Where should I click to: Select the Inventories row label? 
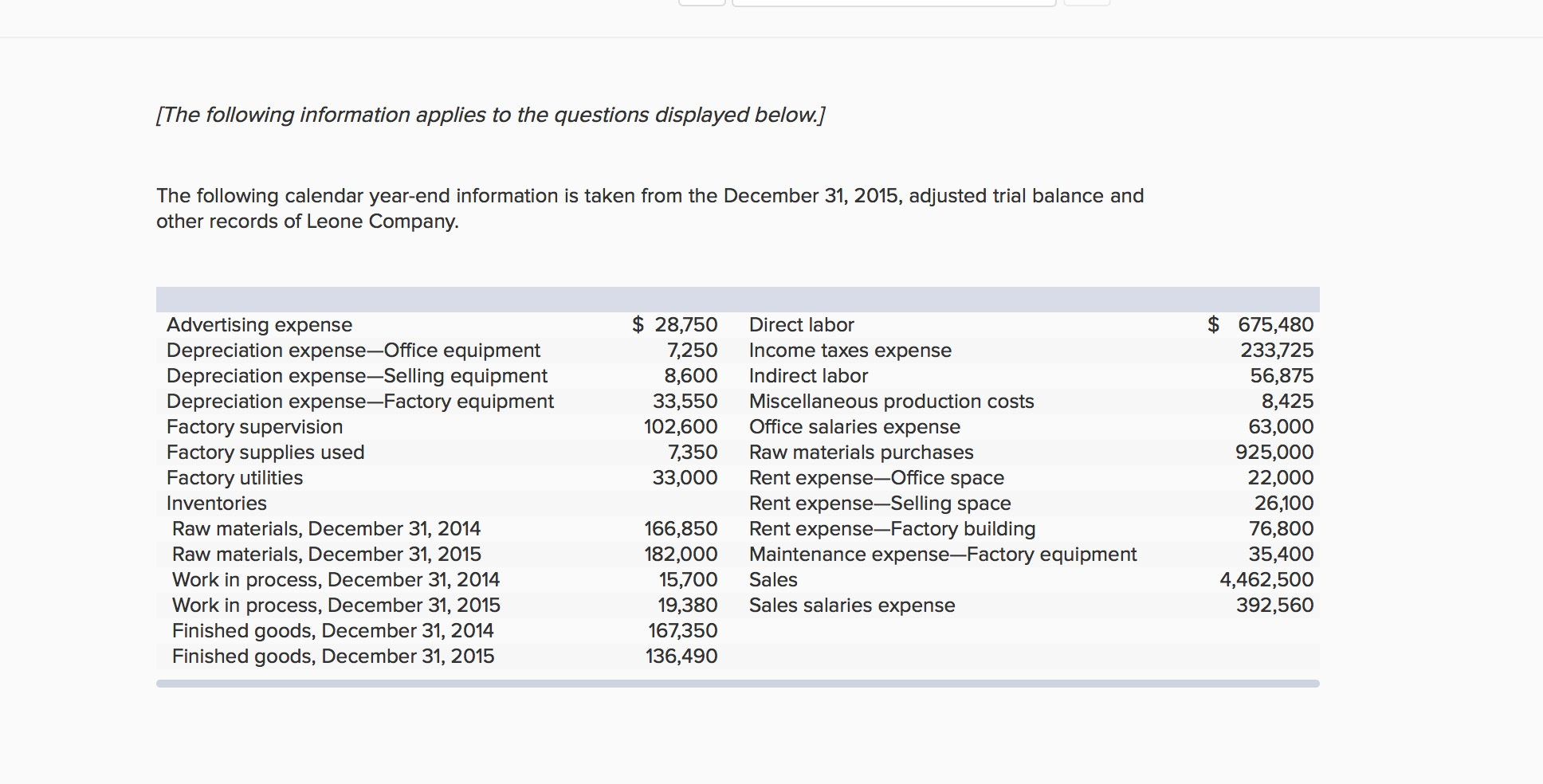tap(215, 503)
